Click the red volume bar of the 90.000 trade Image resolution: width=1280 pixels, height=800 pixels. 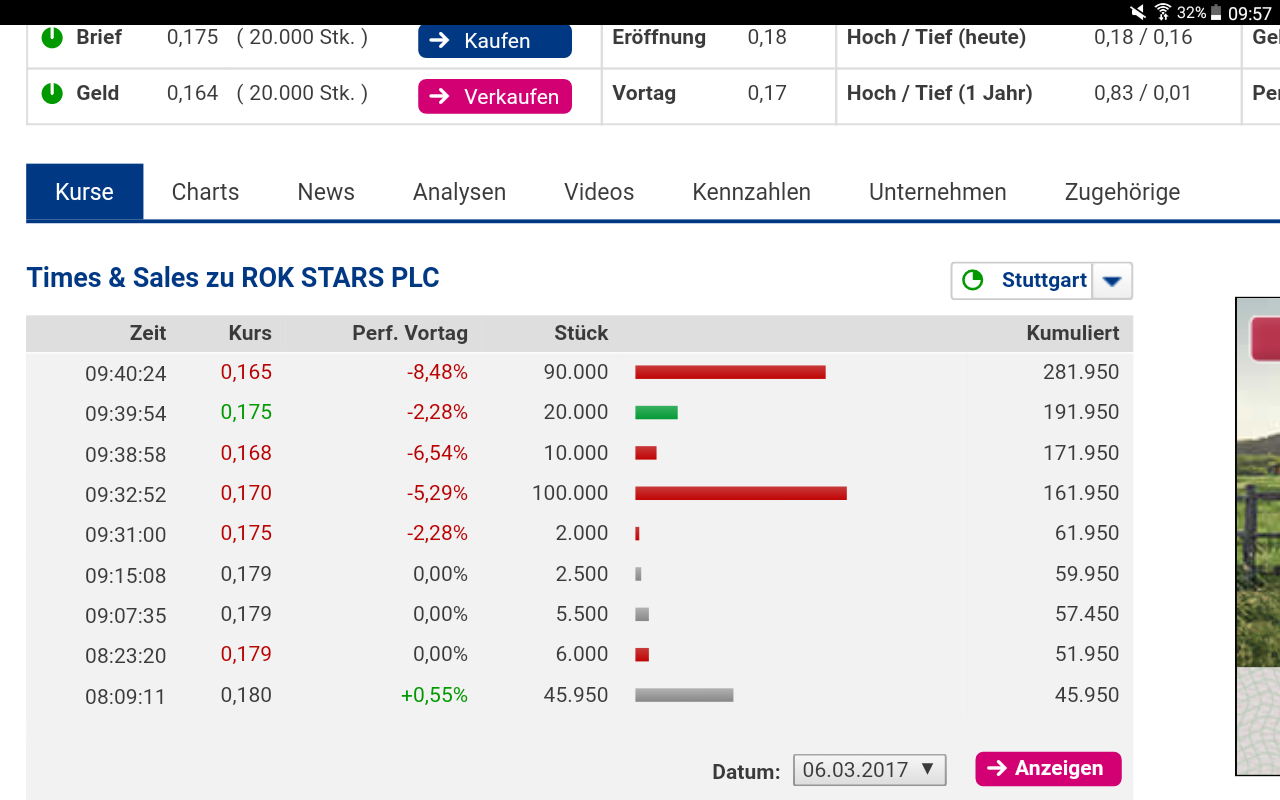click(730, 371)
